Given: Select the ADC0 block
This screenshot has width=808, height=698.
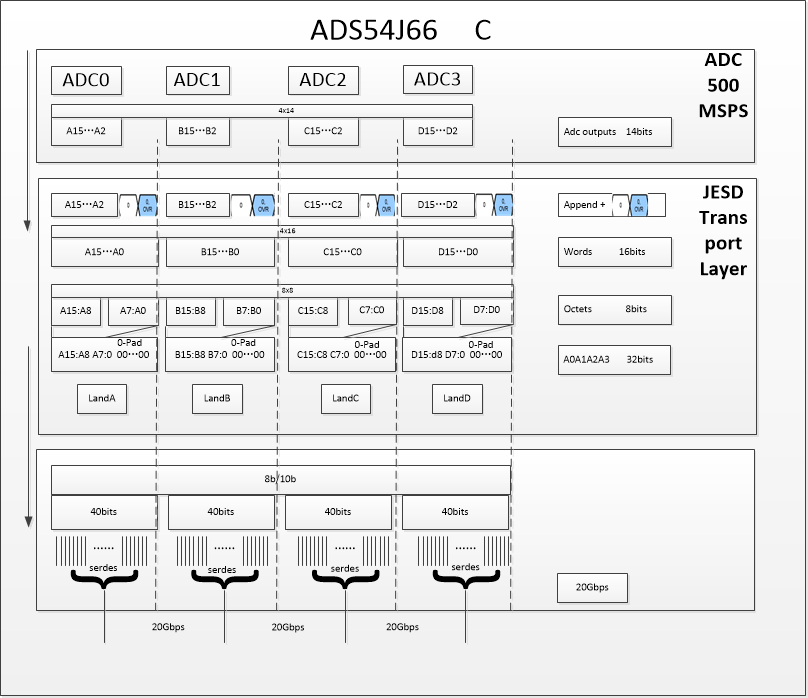Looking at the screenshot, I should [86, 80].
